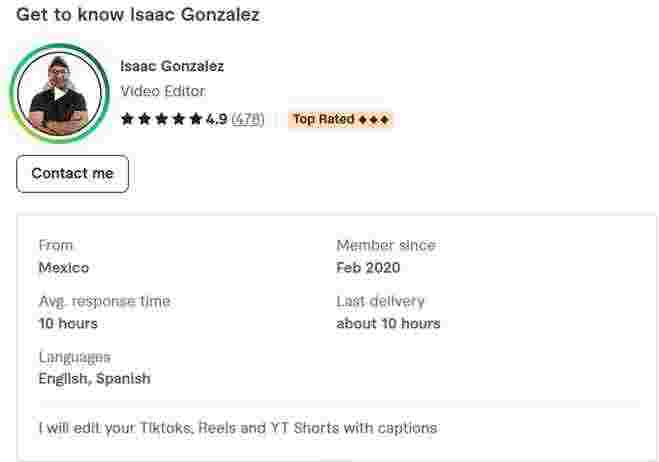This screenshot has width=659, height=462.
Task: Click the 4.9 rating score
Action: pos(216,120)
